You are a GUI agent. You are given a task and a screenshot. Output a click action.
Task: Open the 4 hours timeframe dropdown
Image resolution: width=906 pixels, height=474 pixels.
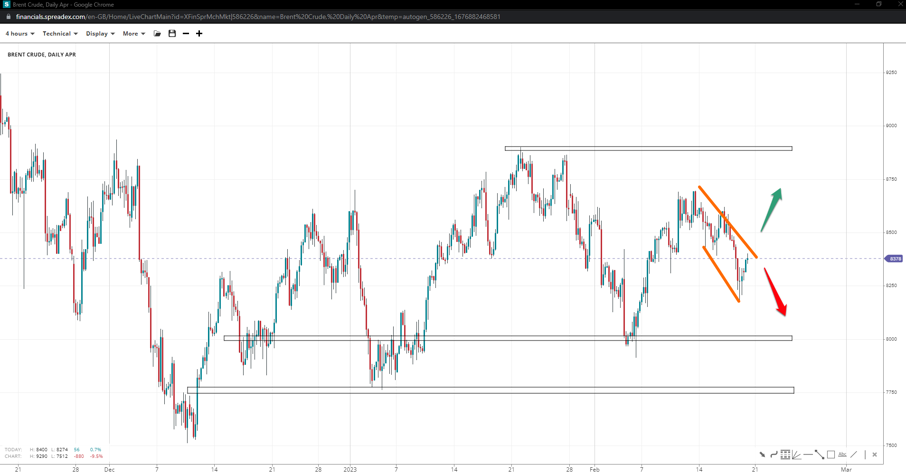point(20,34)
